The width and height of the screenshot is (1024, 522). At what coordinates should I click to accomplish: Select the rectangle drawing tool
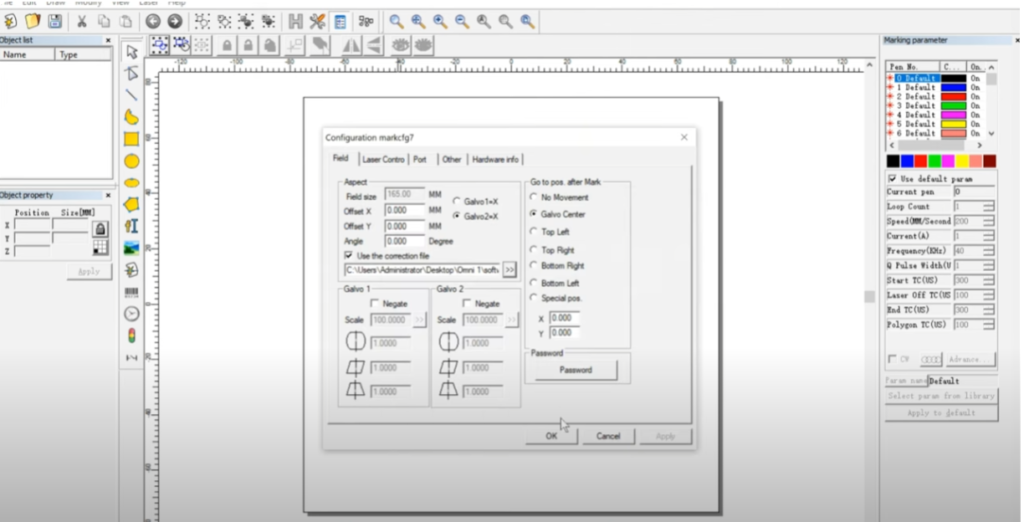pos(131,139)
